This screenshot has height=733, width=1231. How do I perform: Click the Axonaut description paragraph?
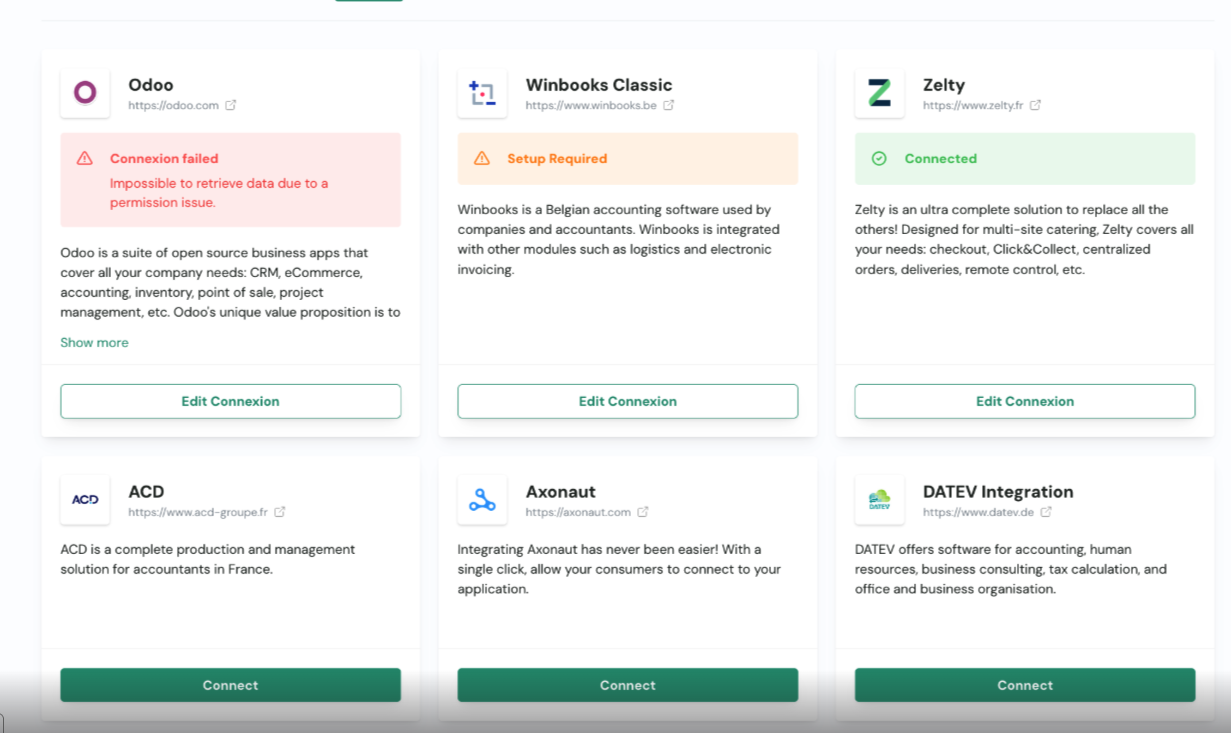click(x=619, y=569)
